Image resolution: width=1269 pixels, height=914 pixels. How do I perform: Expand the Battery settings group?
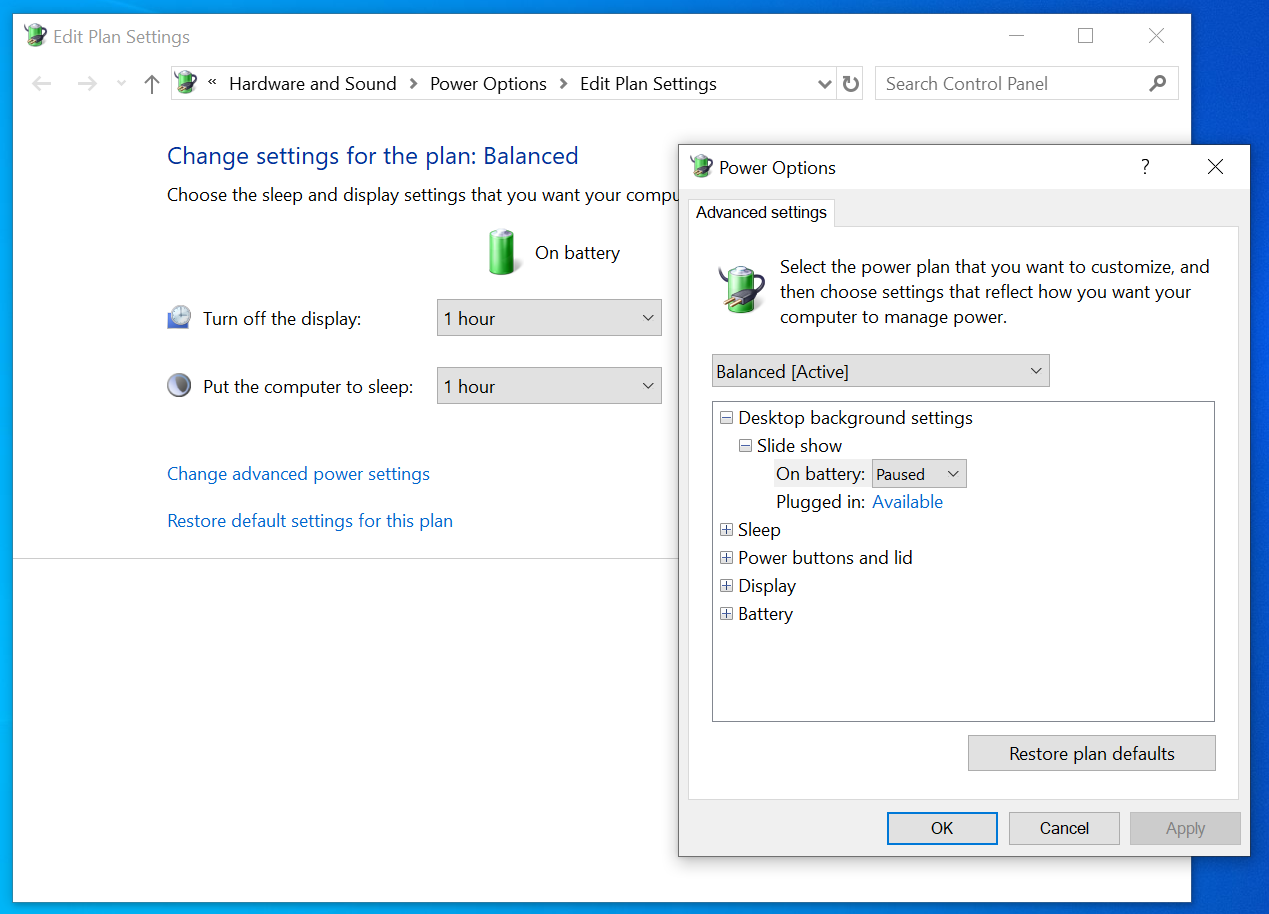(x=726, y=613)
